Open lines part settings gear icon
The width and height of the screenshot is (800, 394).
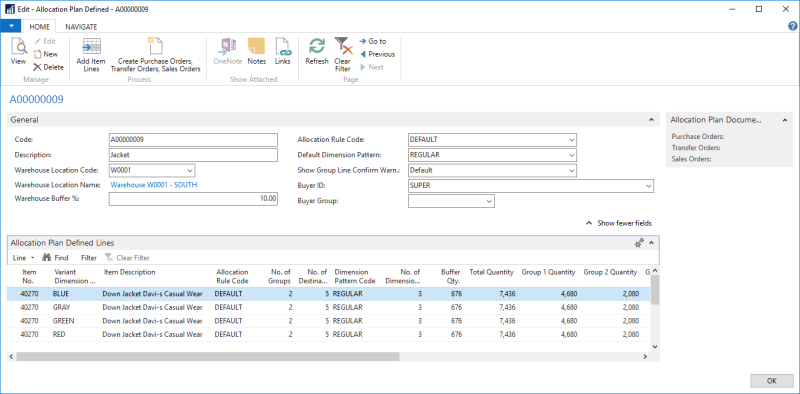coord(639,243)
